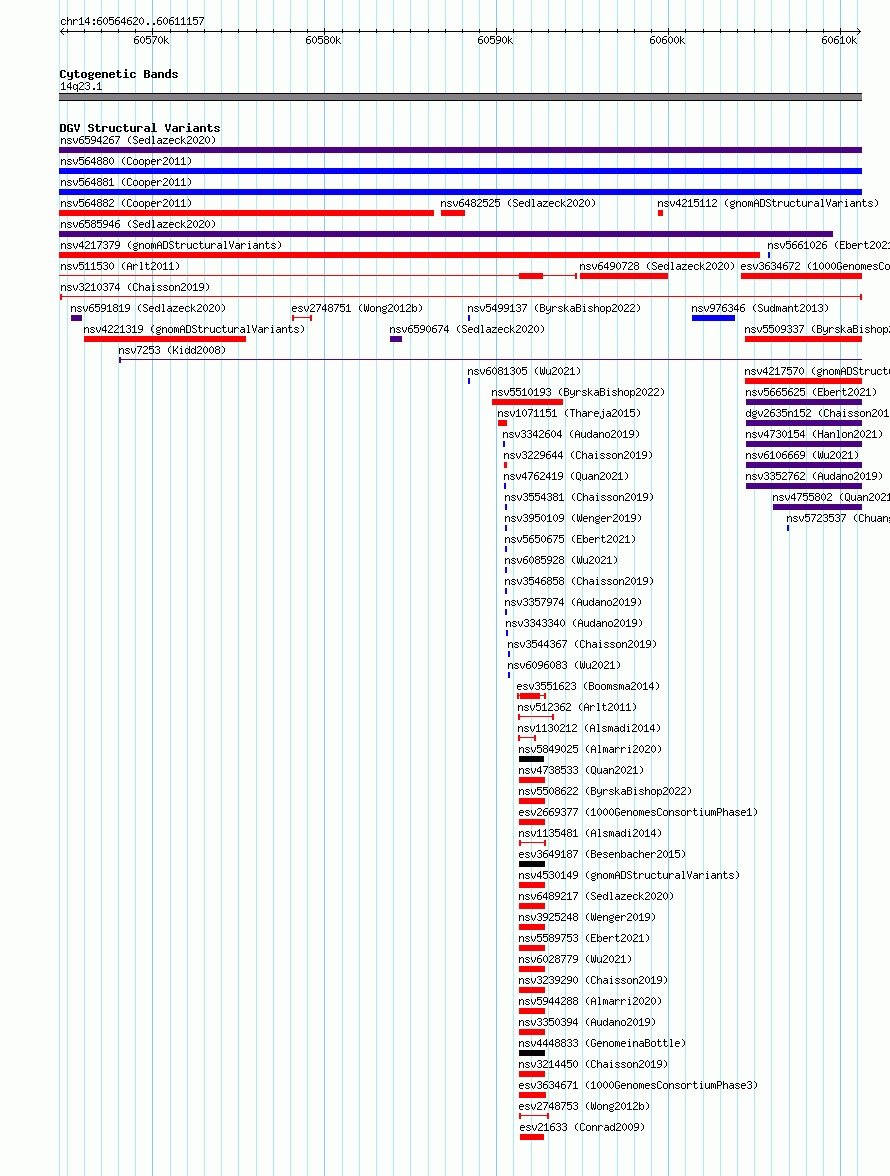Click nsv3214450 (Chaisson2019) label
Screen dimensions: 890x1176
[593, 1064]
